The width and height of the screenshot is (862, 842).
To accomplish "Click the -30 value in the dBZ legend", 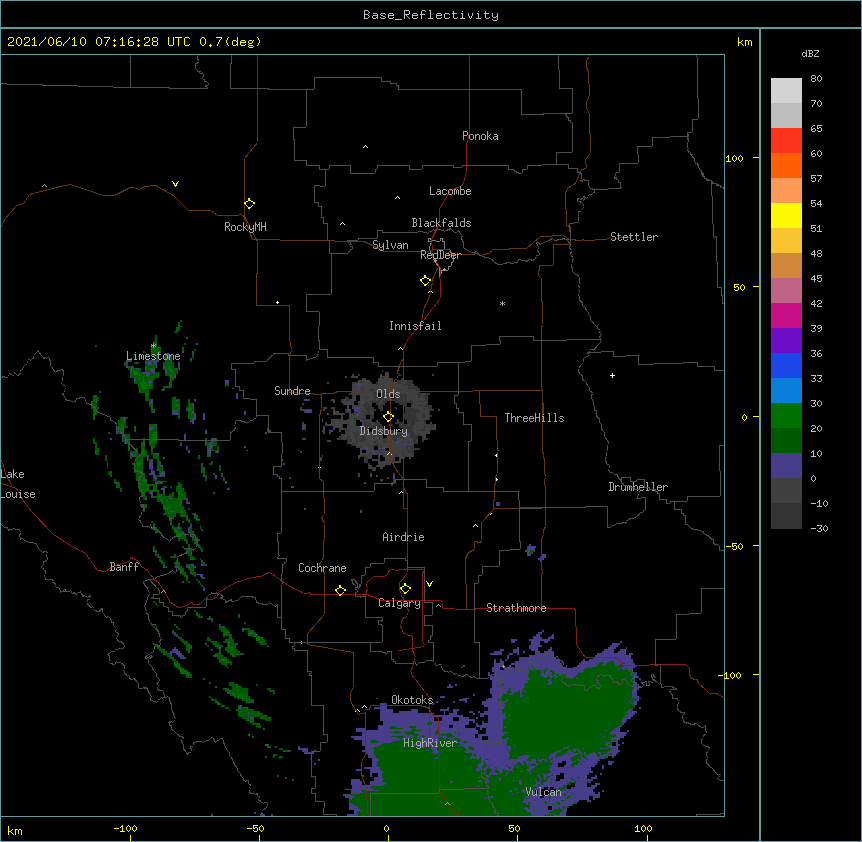I will point(819,528).
